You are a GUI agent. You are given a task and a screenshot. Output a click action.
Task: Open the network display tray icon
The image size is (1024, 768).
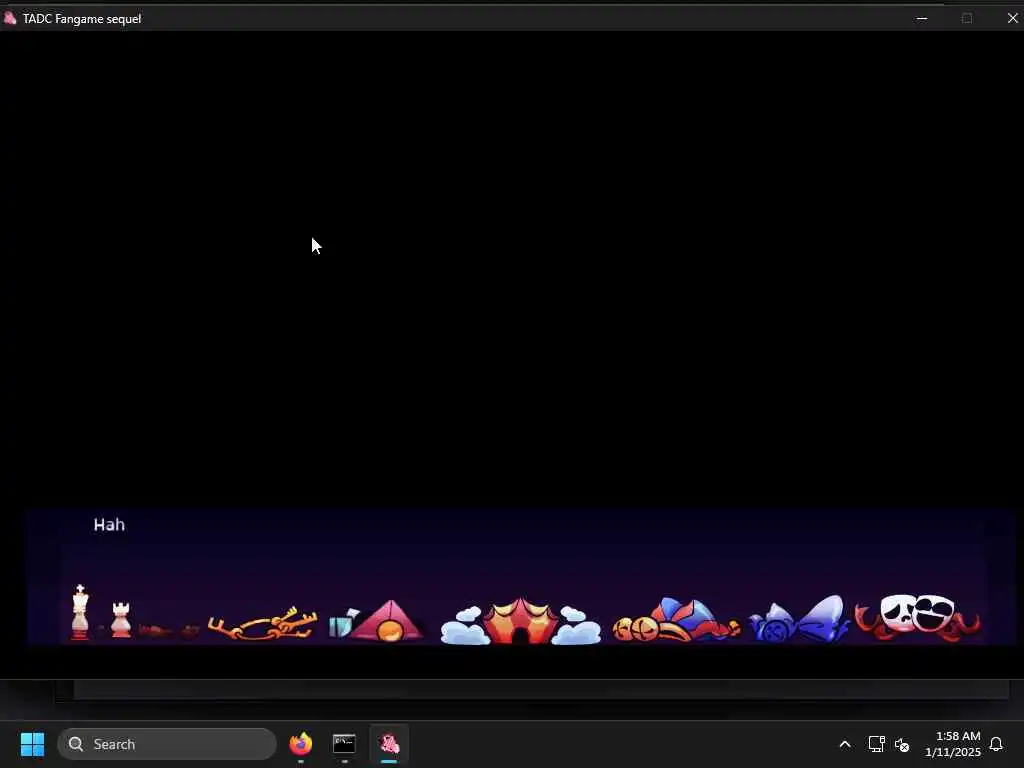pos(876,744)
